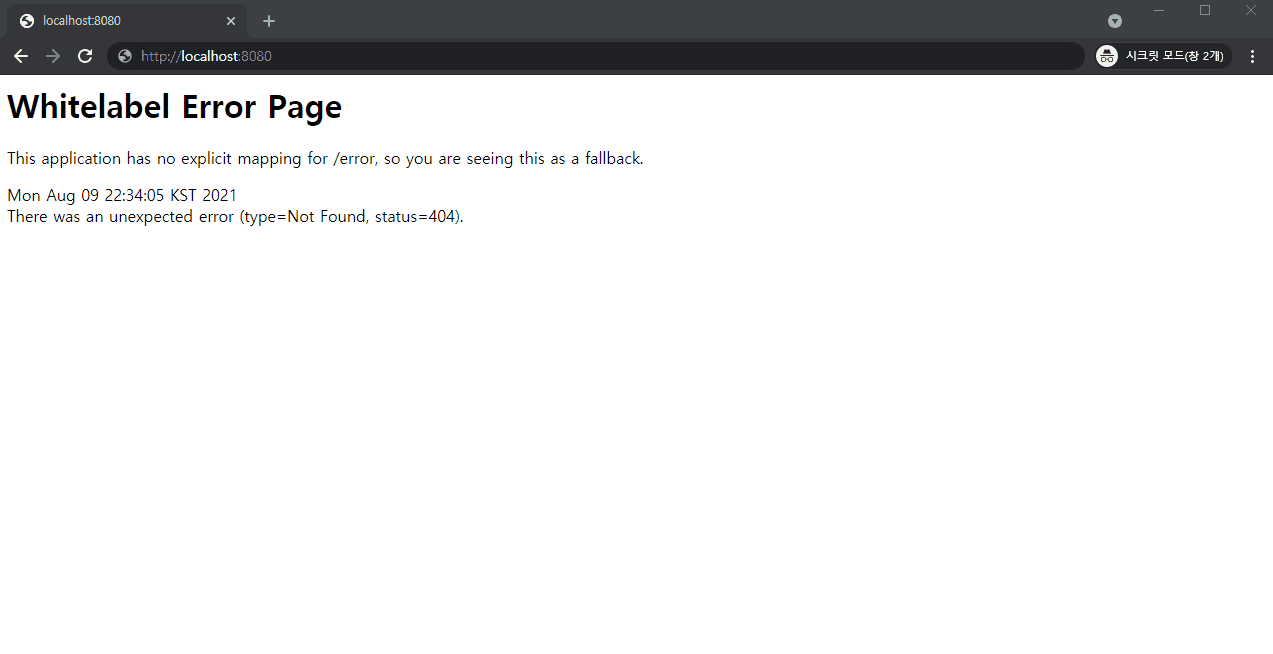
Task: Click the incognito hat-and-glasses icon
Action: [x=1107, y=56]
